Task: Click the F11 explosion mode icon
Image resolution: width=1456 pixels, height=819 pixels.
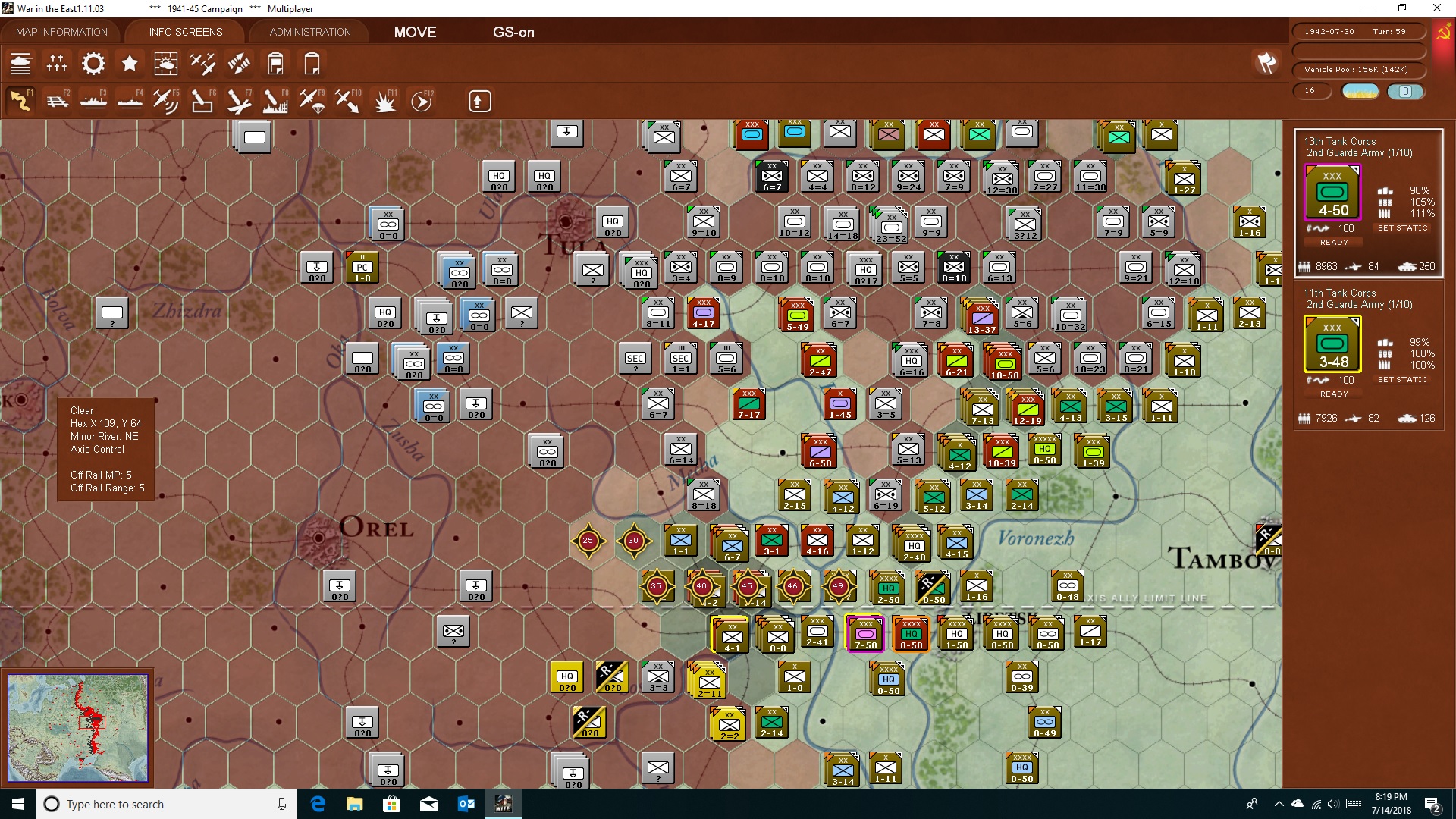Action: (x=384, y=101)
